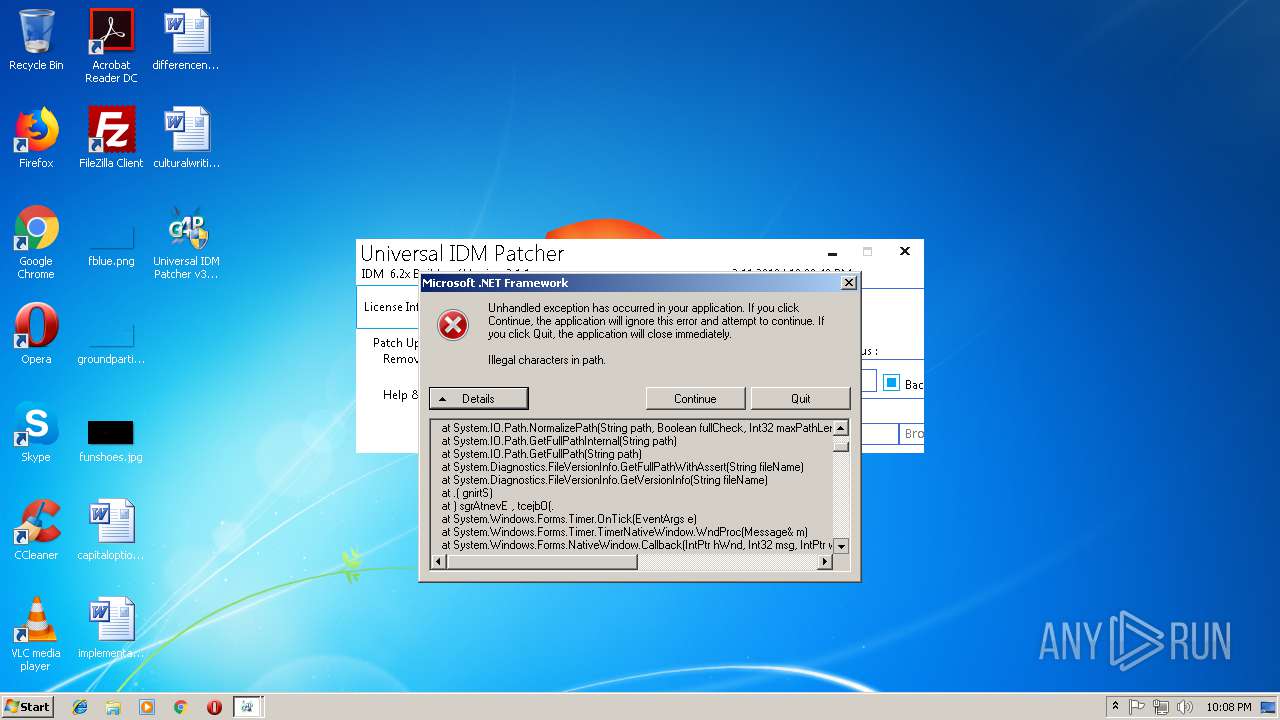Launch FileZilla Client from the desktop

[x=111, y=138]
